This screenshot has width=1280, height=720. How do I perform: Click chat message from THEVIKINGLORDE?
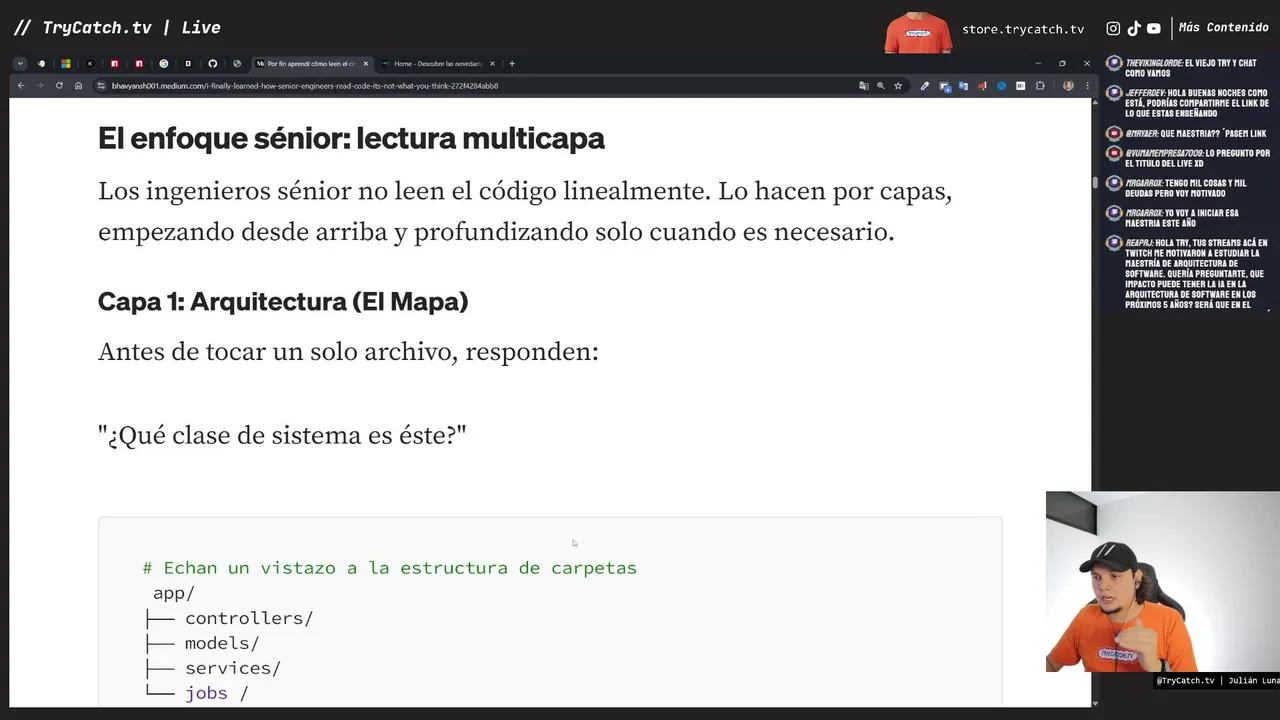pos(1188,68)
